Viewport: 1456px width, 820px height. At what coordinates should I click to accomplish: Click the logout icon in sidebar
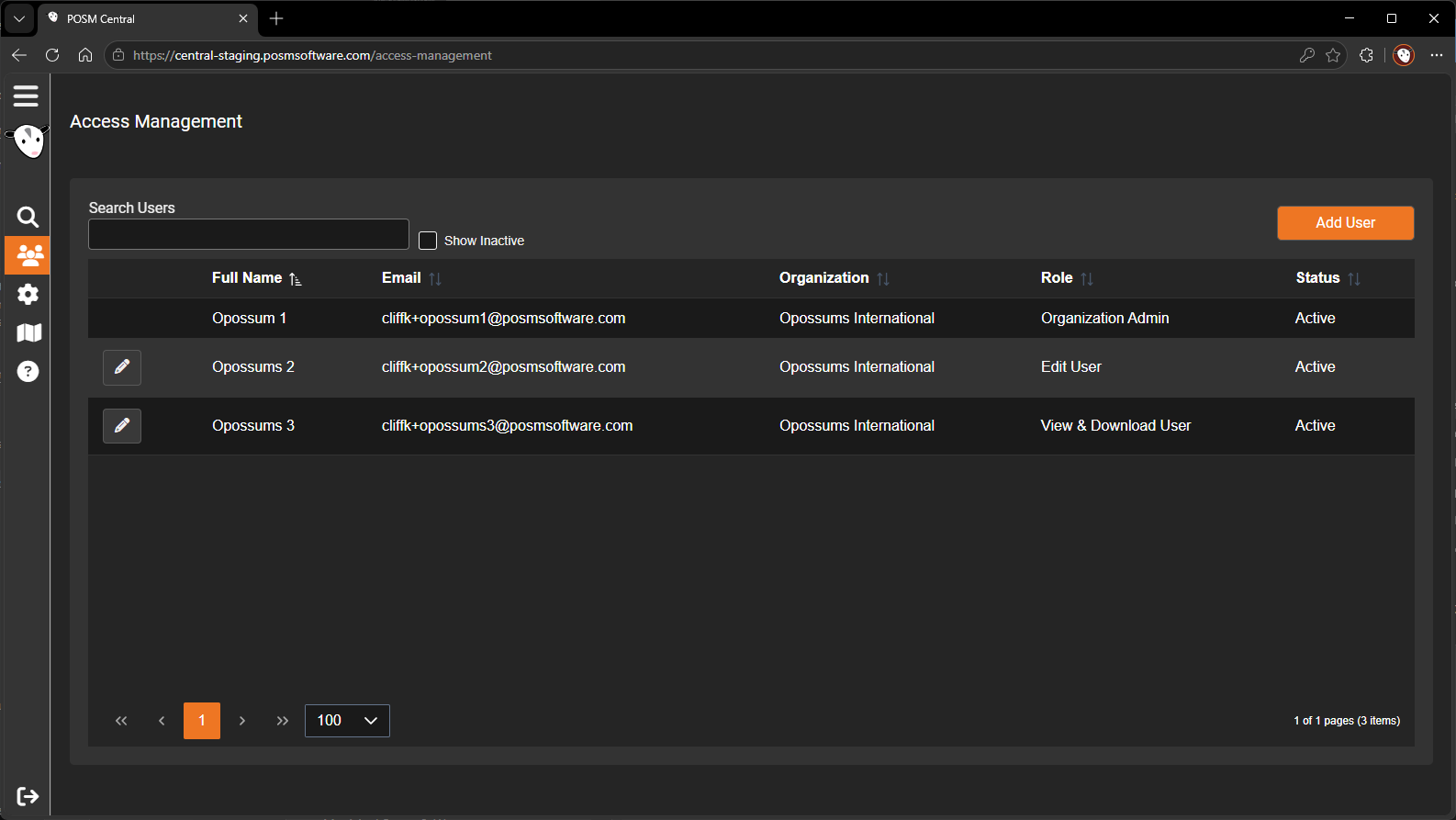click(28, 796)
